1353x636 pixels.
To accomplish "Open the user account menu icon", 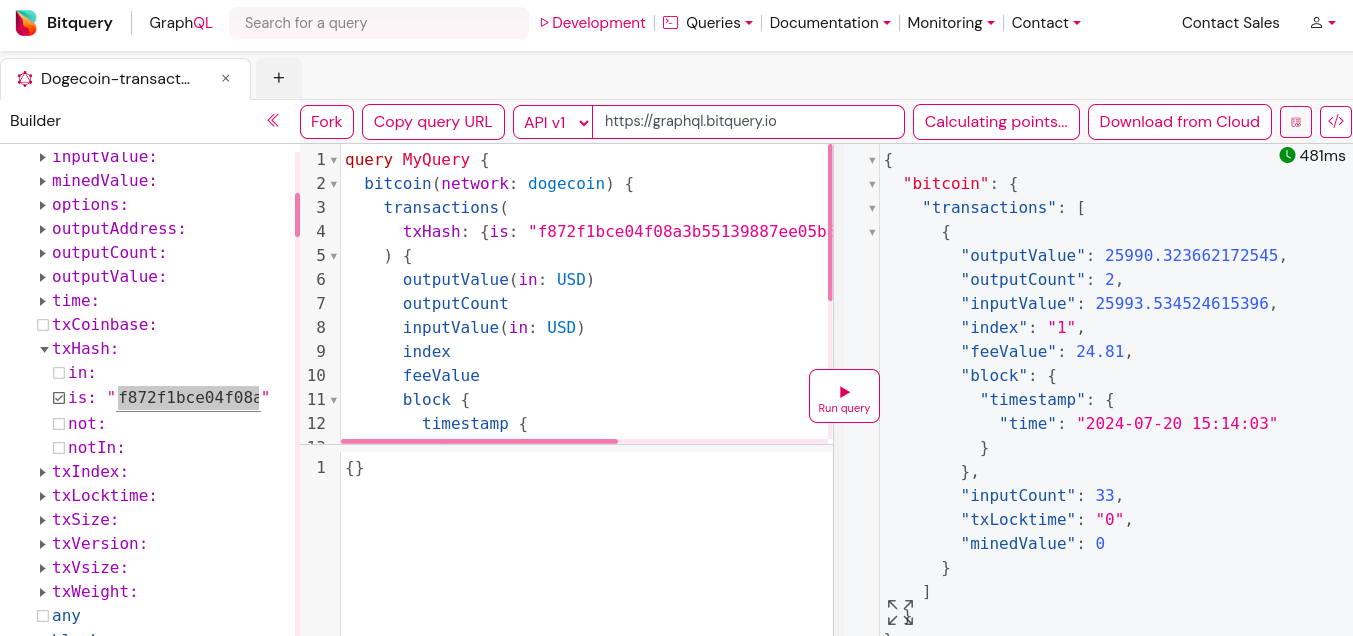I will click(1323, 23).
